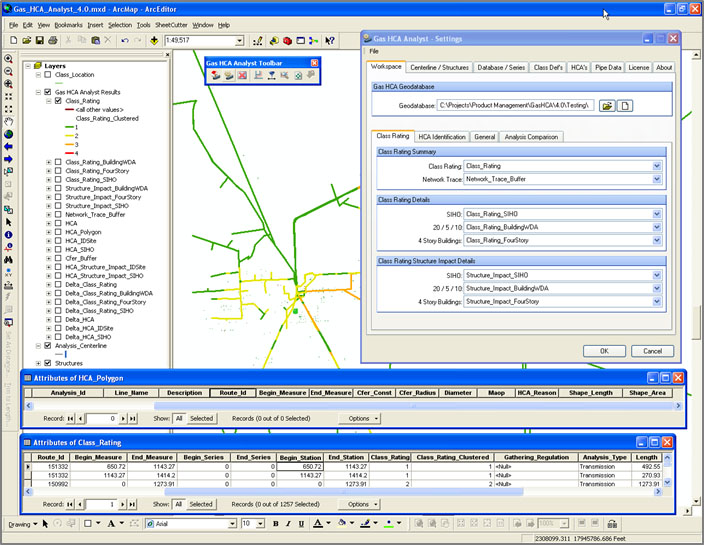This screenshot has width=704, height=545.
Task: Switch to HCA Identification tab
Action: point(442,137)
